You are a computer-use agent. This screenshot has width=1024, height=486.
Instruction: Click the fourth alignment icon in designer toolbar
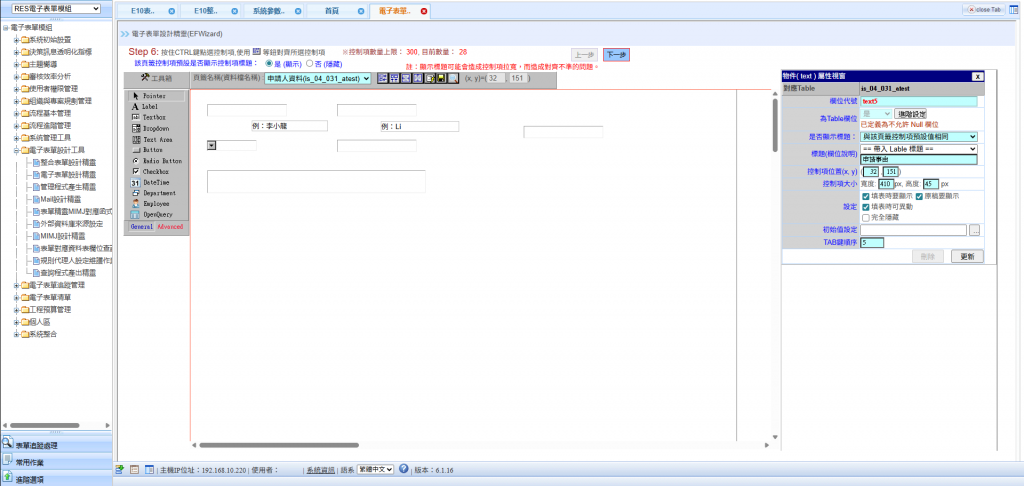coord(417,78)
